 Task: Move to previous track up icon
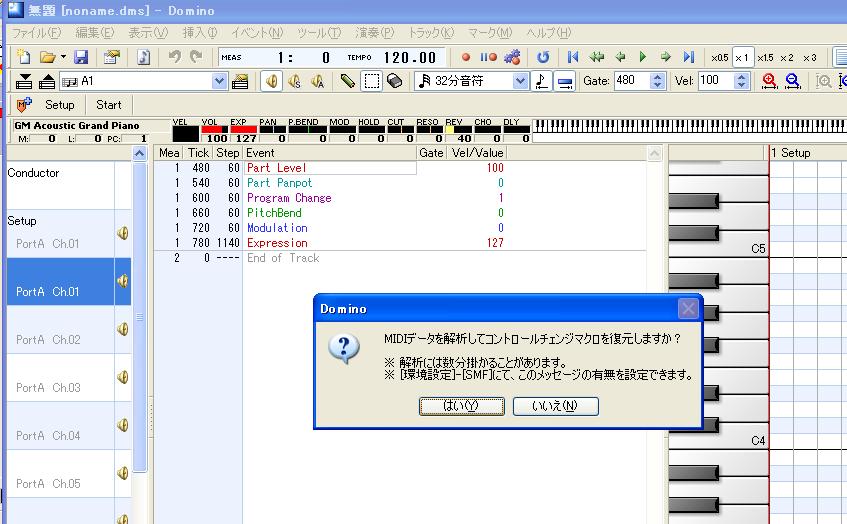[x=47, y=81]
